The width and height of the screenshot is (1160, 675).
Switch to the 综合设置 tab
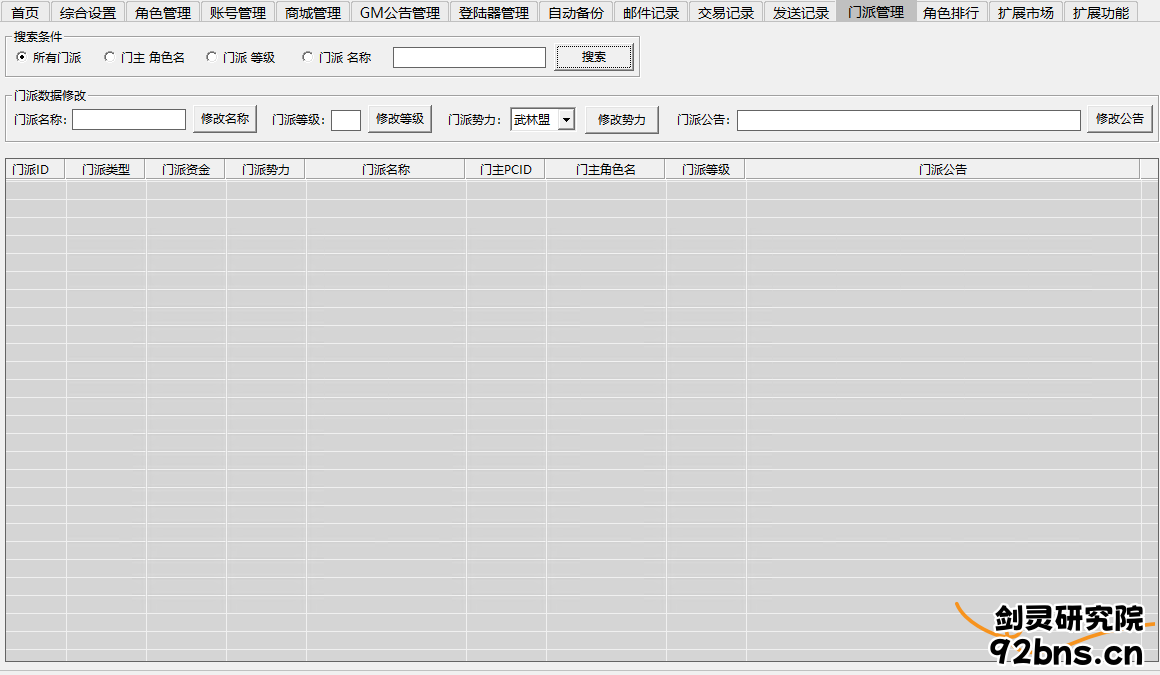88,13
